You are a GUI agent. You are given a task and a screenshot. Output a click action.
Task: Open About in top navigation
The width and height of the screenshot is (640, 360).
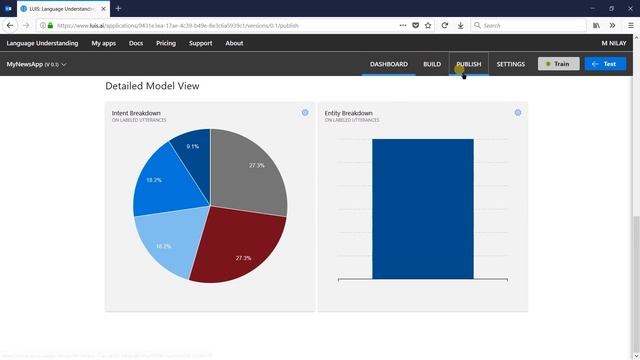[x=234, y=43]
